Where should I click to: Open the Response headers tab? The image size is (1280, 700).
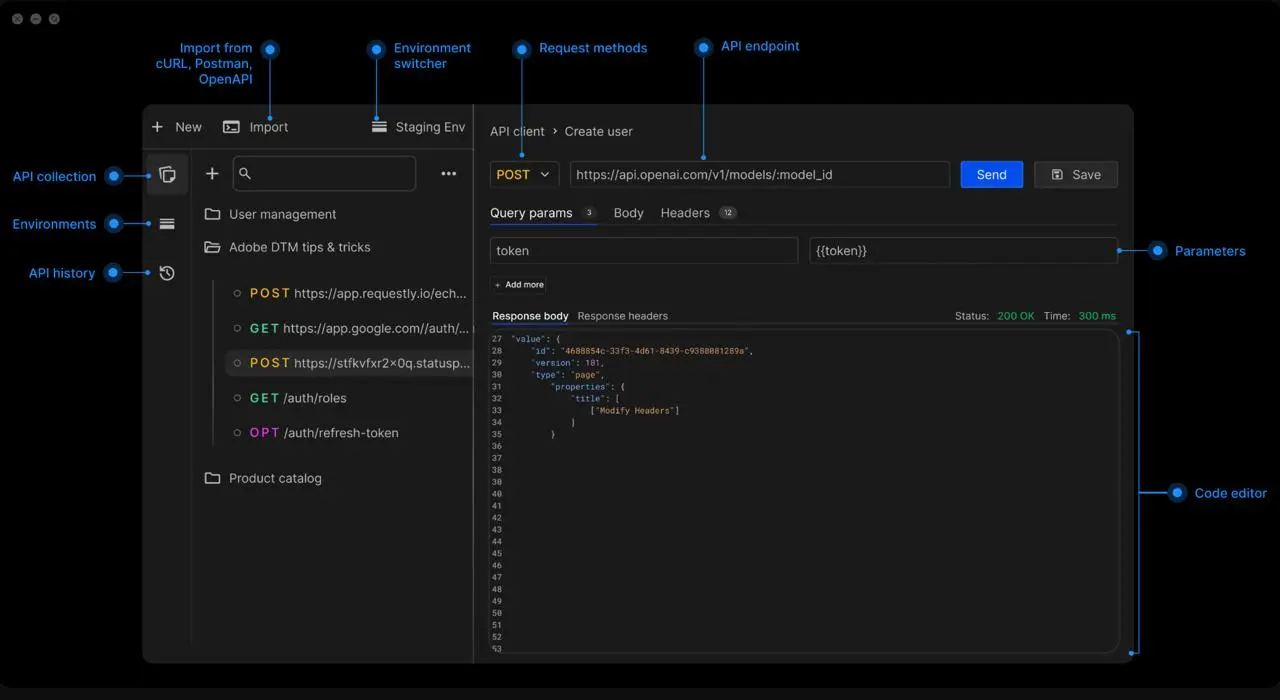point(622,315)
